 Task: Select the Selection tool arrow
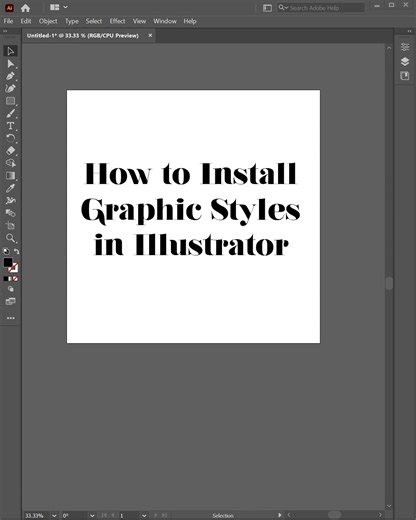click(10, 51)
